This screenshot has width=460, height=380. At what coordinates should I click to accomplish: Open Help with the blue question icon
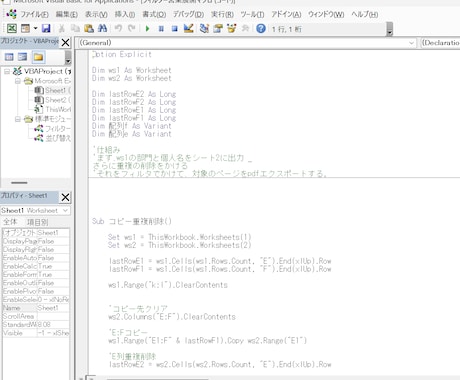(x=261, y=28)
